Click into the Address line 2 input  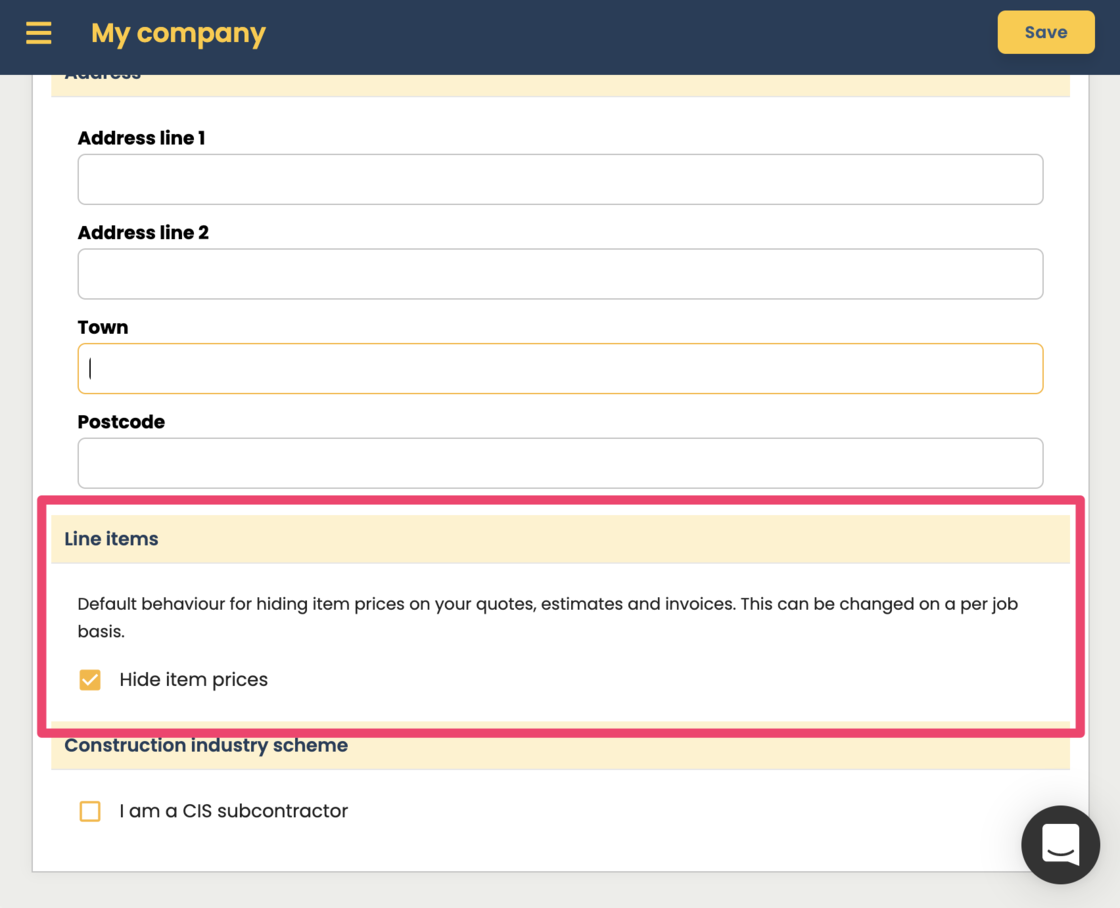tap(560, 274)
